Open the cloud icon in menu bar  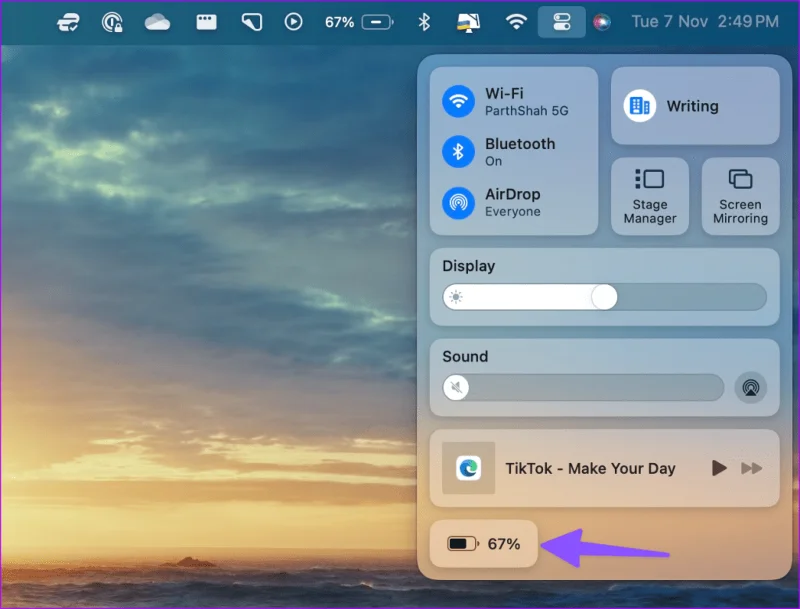(157, 22)
